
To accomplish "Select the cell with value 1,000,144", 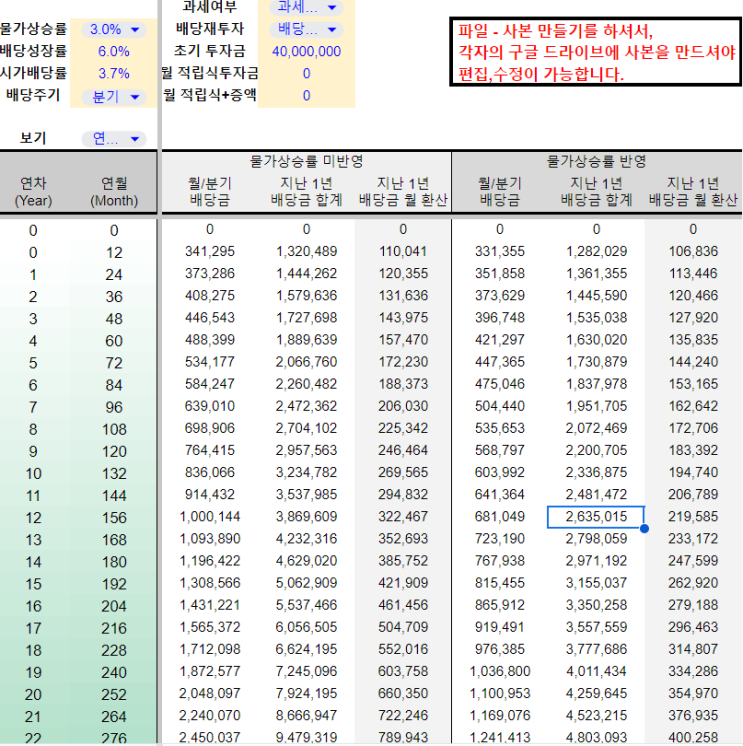I will click(210, 517).
